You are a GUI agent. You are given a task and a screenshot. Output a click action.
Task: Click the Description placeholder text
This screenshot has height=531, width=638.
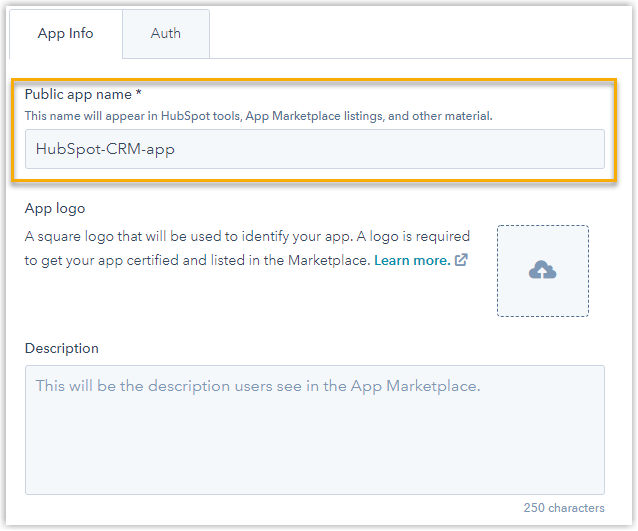tap(258, 385)
